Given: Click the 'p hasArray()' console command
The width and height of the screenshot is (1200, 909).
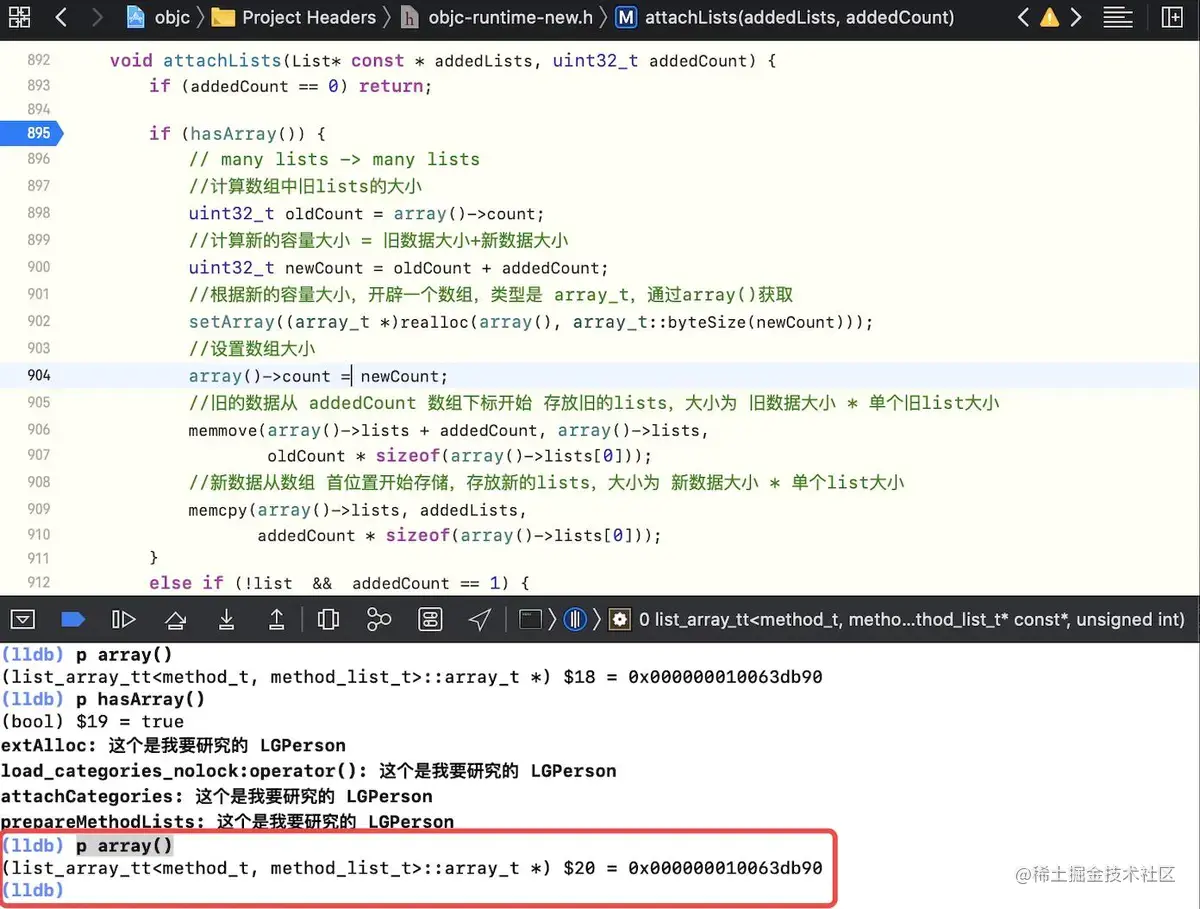Looking at the screenshot, I should [140, 699].
